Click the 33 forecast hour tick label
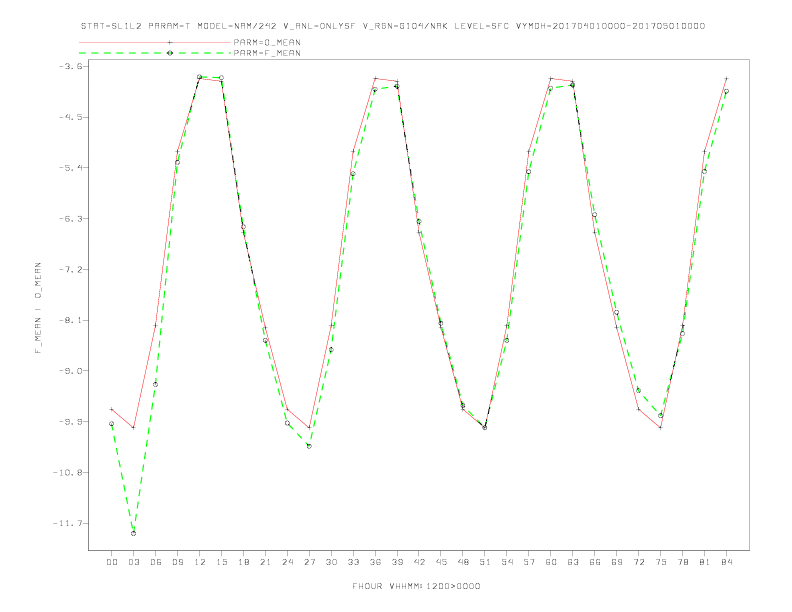The image size is (792, 612). click(x=353, y=562)
